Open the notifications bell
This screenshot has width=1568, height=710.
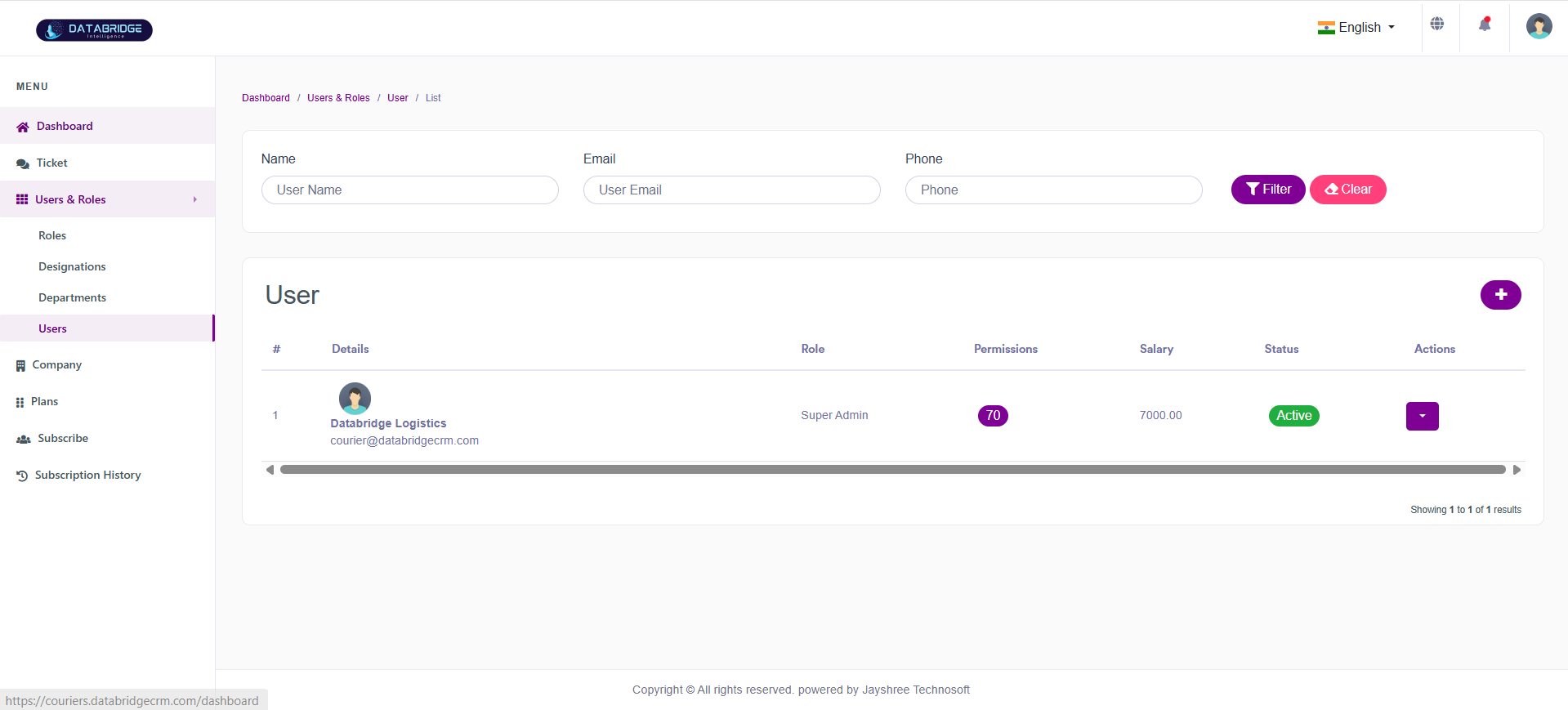pos(1485,25)
